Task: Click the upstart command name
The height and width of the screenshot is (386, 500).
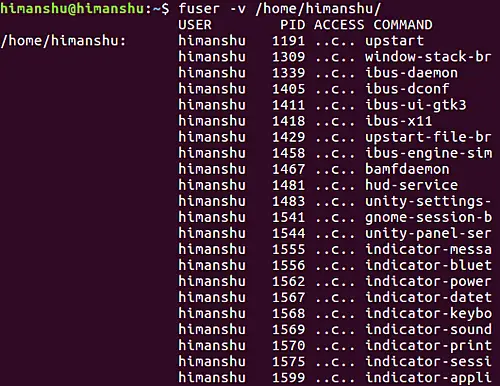Action: pos(394,42)
